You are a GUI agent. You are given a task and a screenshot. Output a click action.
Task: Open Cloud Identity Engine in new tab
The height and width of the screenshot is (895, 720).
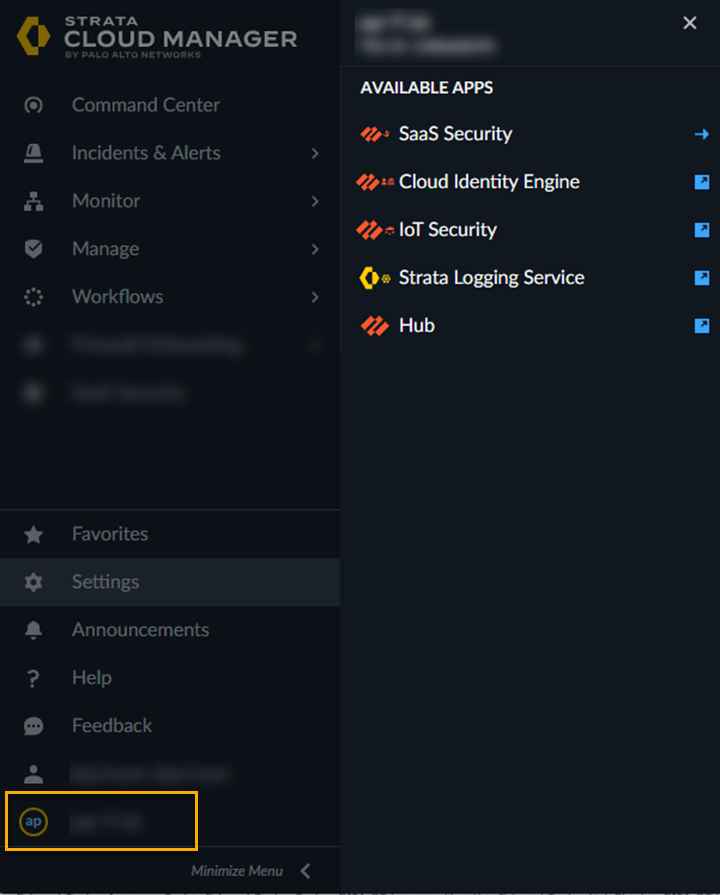[702, 182]
